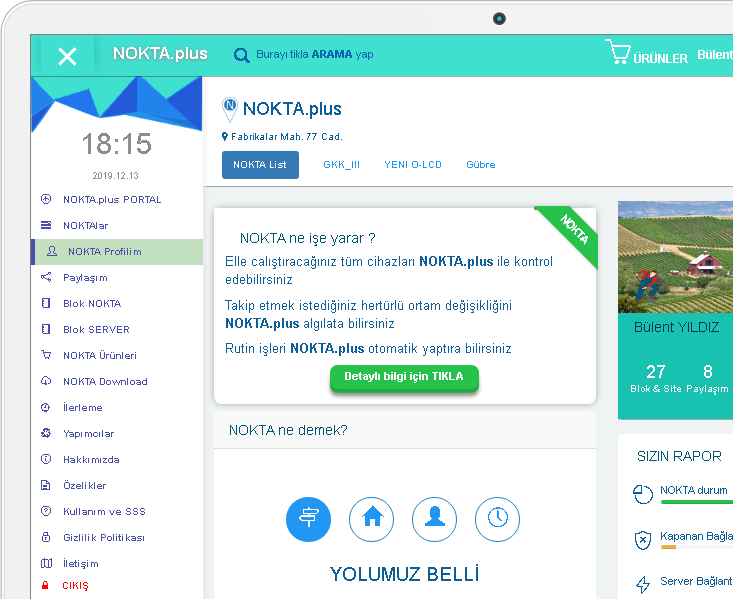Click Detaylı bilgi için TIKLA button
The width and height of the screenshot is (733, 599).
pyautogui.click(x=404, y=378)
